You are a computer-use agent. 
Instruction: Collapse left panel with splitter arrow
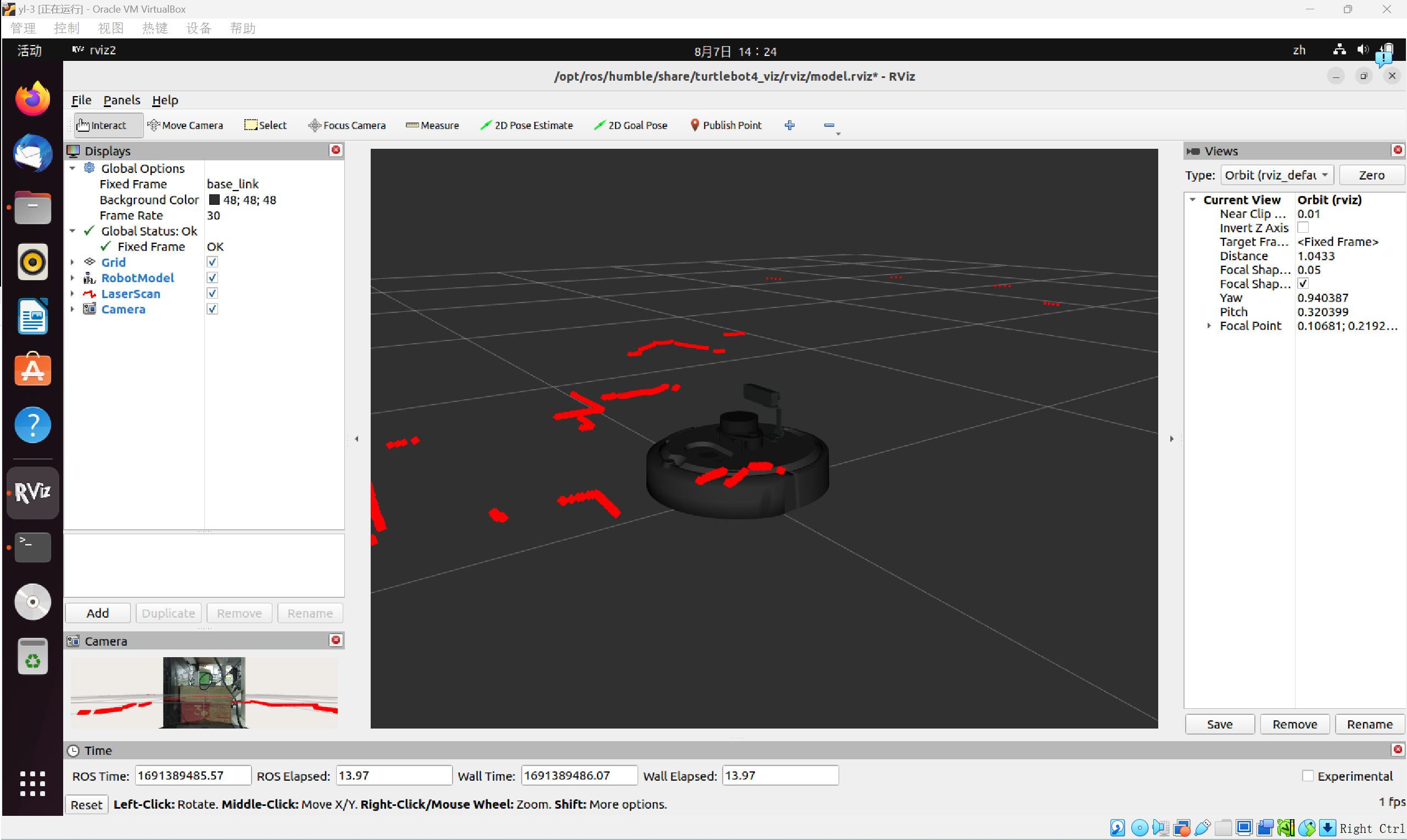click(356, 439)
